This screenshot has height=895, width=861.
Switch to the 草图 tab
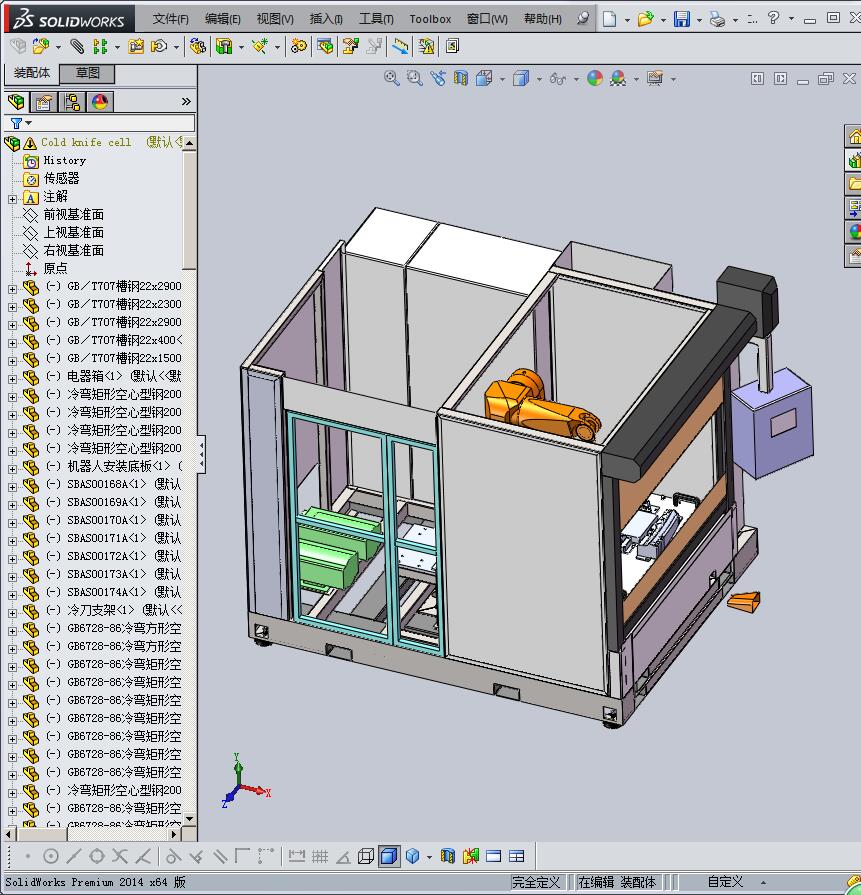[87, 73]
